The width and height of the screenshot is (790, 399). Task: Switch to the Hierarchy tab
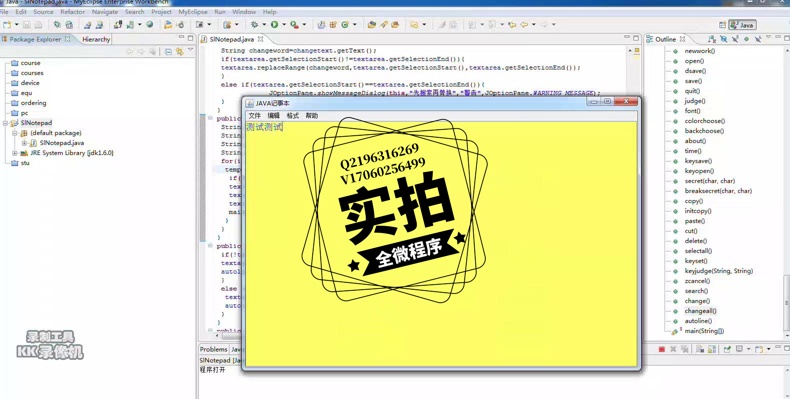click(x=96, y=39)
